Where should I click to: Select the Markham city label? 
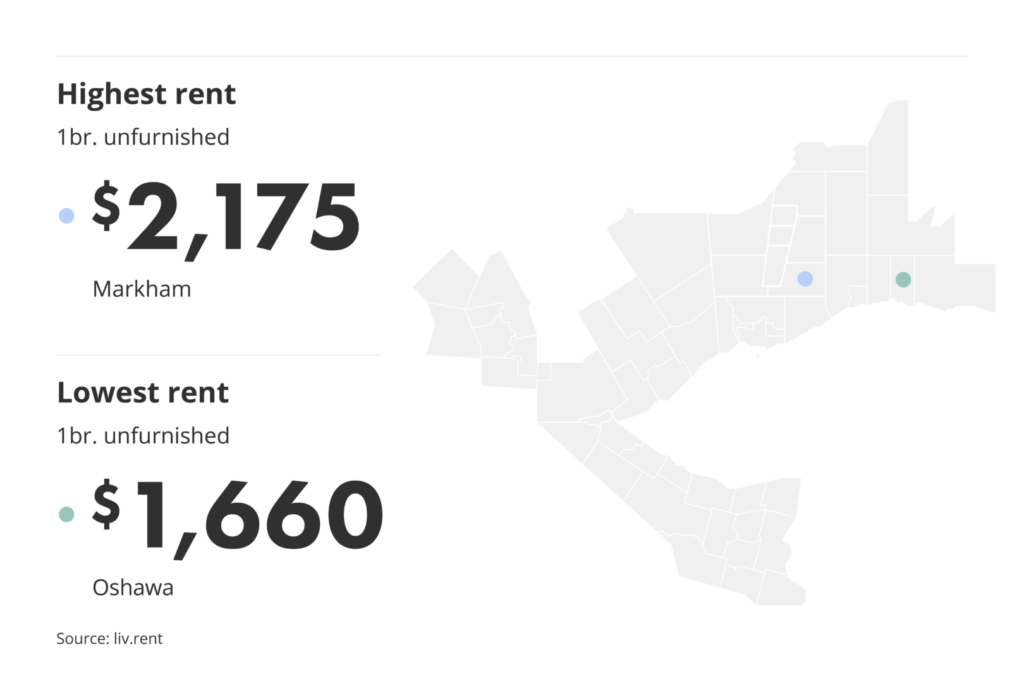click(x=141, y=289)
